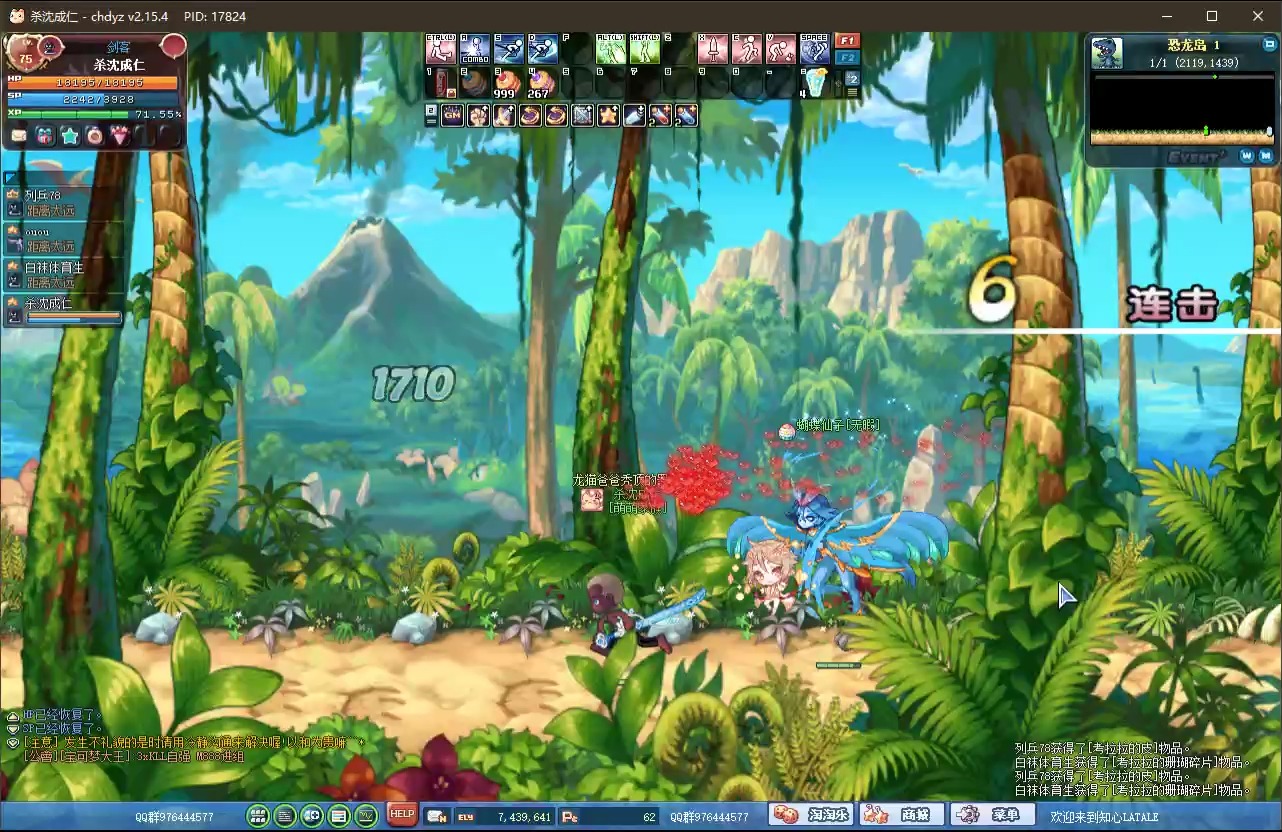Trigger the SPACE skill slot icon

point(815,49)
